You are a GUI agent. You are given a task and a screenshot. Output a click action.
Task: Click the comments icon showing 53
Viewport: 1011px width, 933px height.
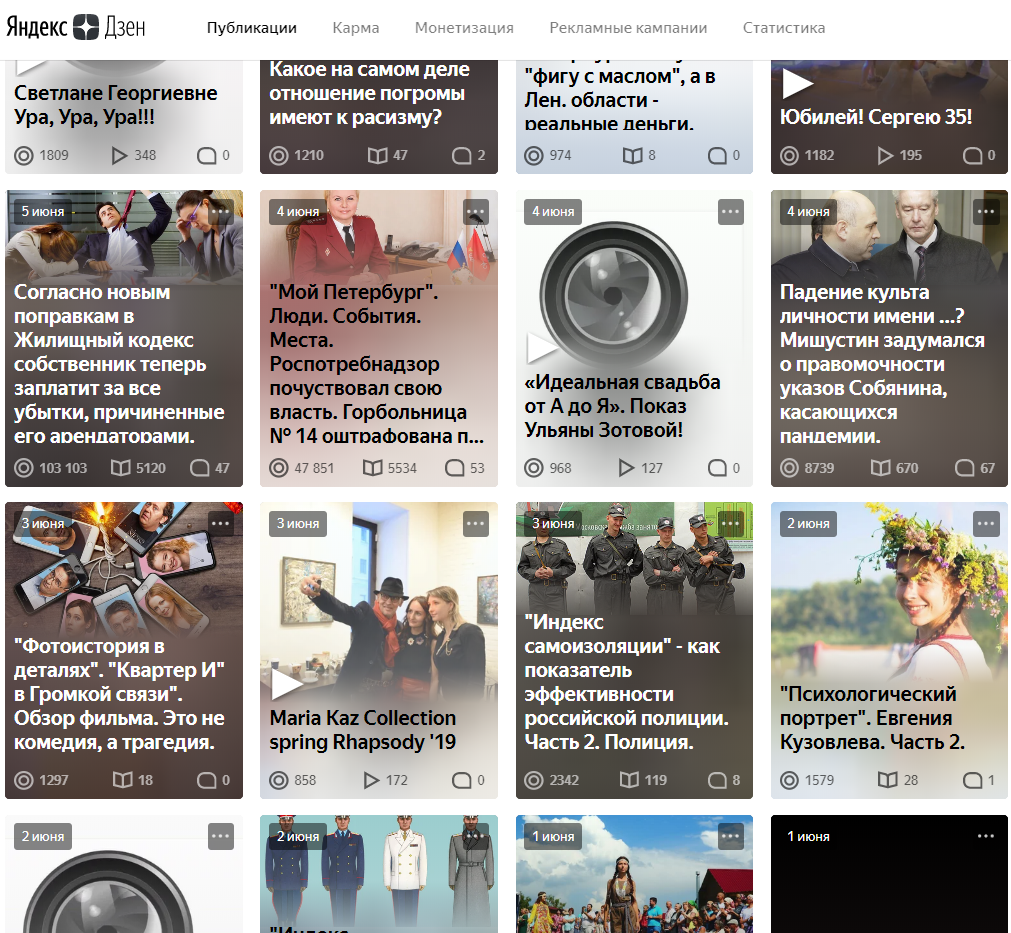pos(455,468)
